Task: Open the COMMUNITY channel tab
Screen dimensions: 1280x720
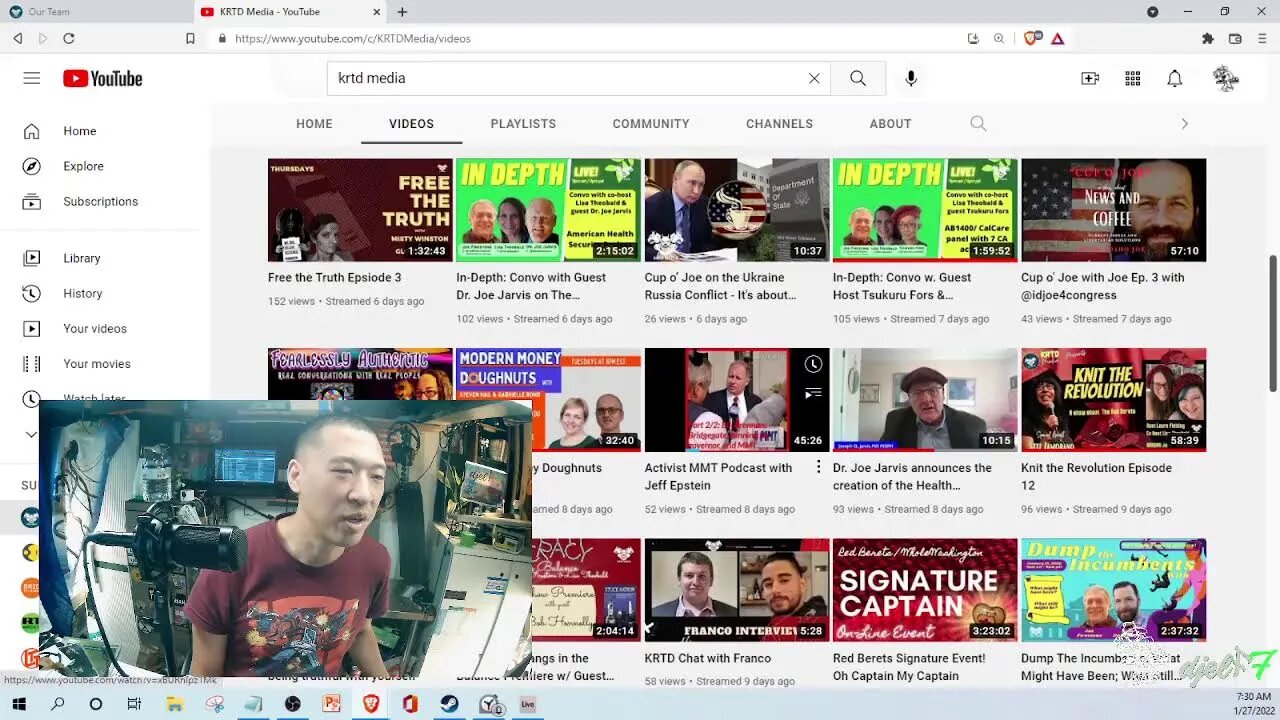Action: point(651,124)
